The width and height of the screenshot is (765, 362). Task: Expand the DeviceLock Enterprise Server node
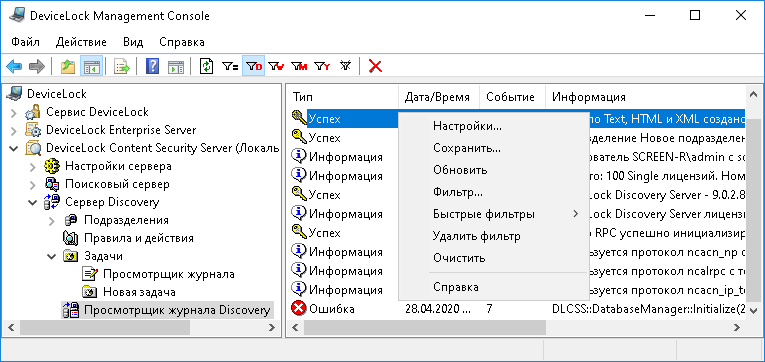[14, 130]
